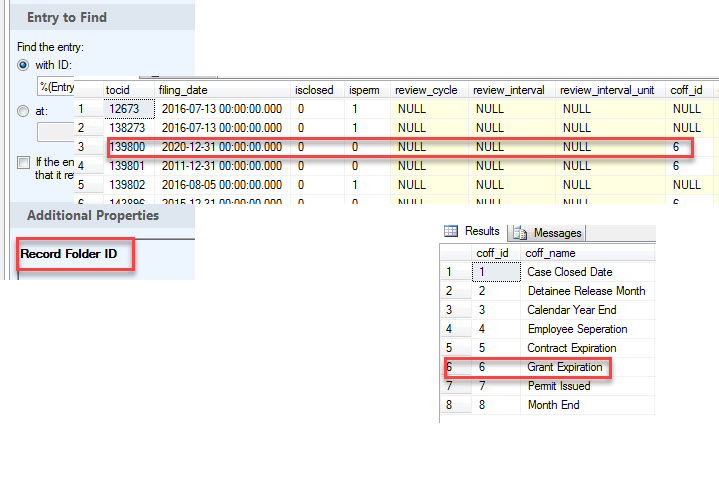Click the filing_date column header
The width and height of the screenshot is (719, 502).
click(x=222, y=90)
